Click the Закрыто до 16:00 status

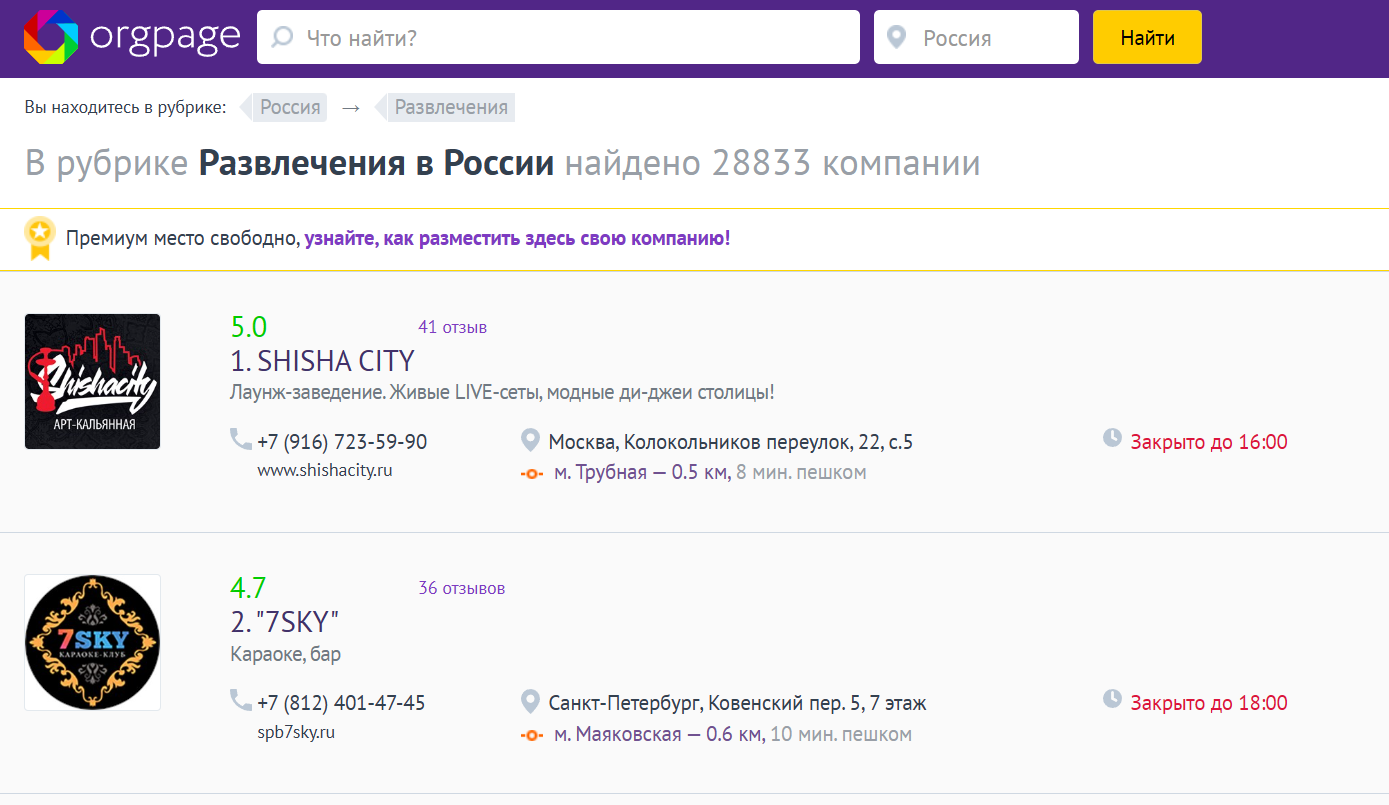click(x=1209, y=442)
